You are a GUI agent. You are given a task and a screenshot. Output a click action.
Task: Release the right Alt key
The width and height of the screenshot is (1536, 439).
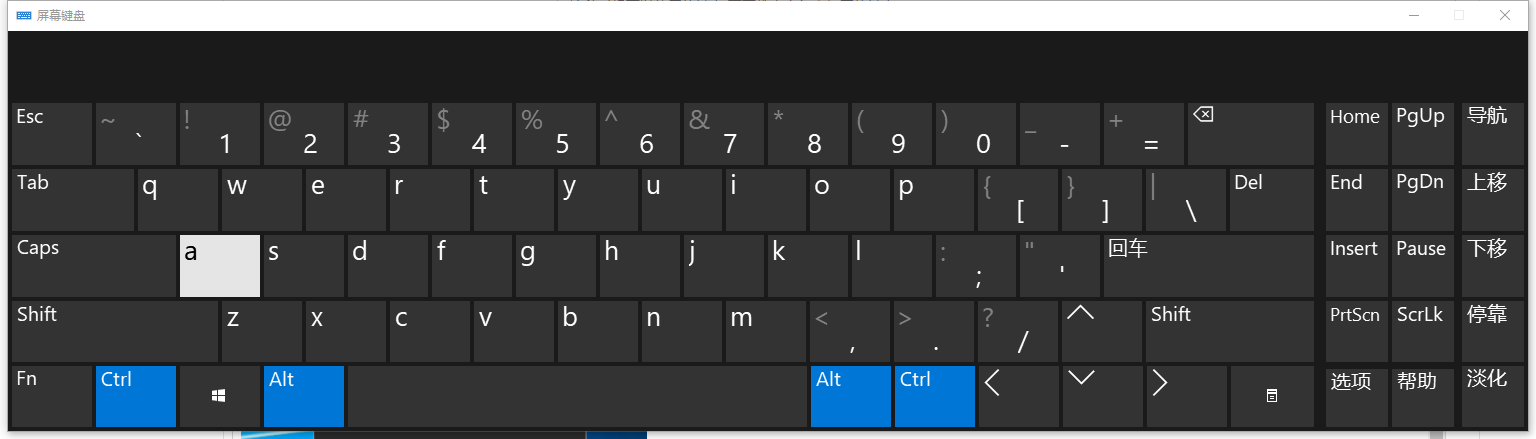coord(850,396)
